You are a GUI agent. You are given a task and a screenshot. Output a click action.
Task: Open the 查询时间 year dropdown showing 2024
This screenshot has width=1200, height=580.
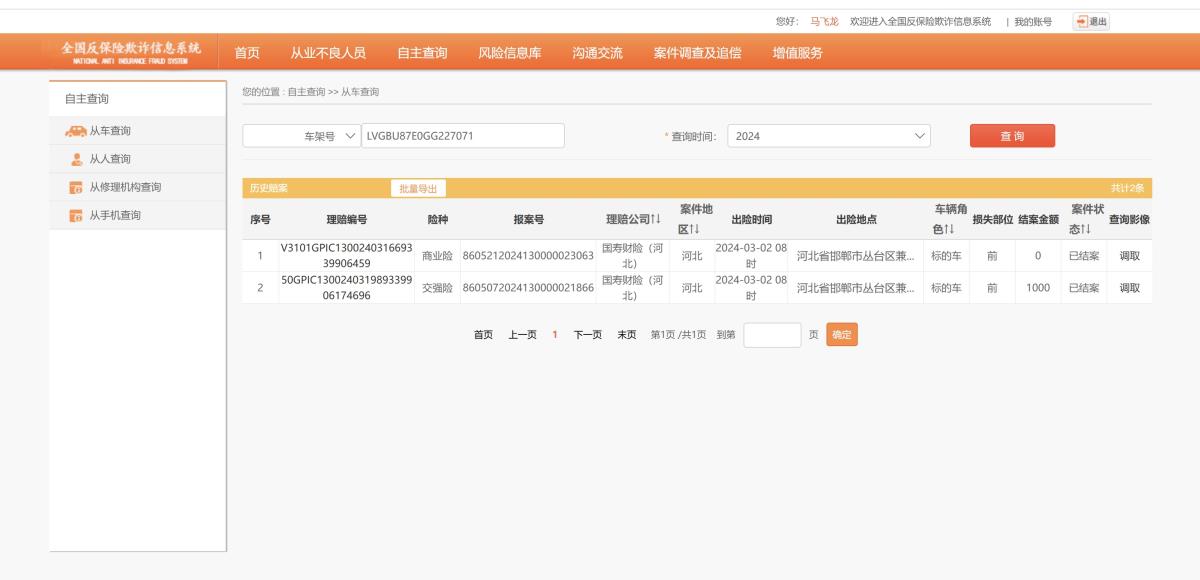[x=829, y=136]
